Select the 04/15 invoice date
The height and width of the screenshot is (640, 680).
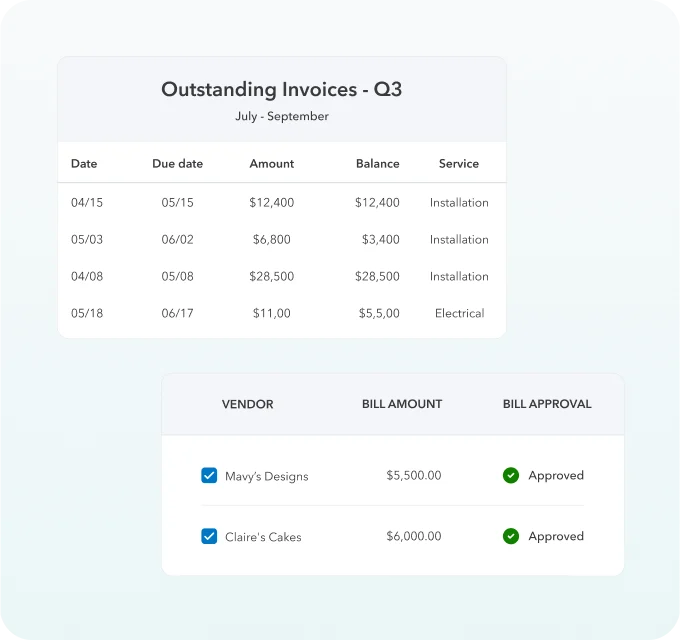pyautogui.click(x=87, y=202)
